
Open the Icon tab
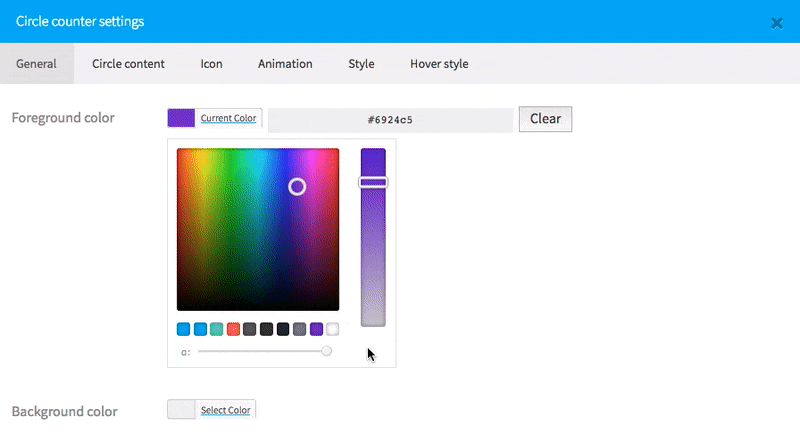[211, 64]
